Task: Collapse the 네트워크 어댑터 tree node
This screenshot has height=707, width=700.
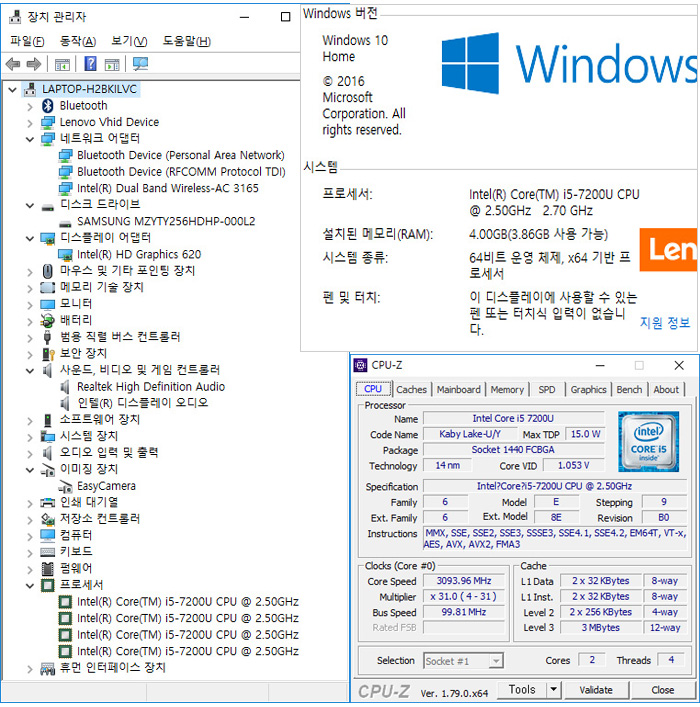Action: [29, 138]
